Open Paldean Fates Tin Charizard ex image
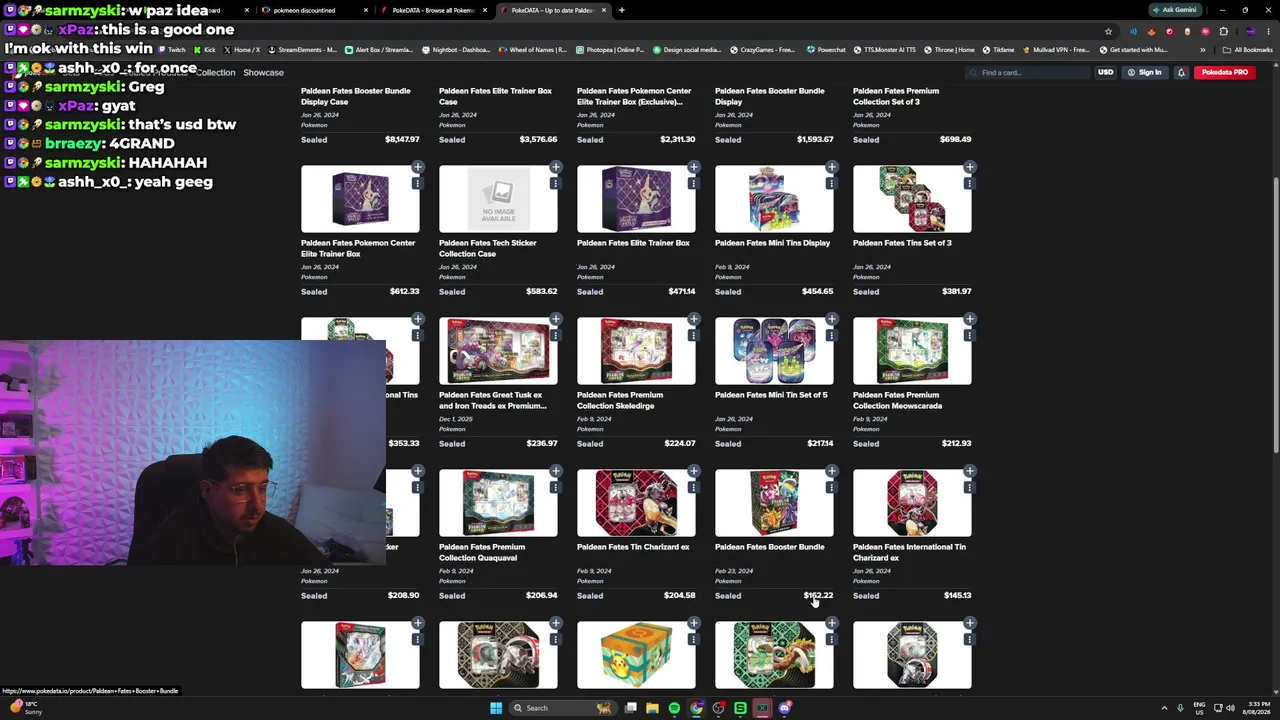This screenshot has height=720, width=1280. coord(636,503)
